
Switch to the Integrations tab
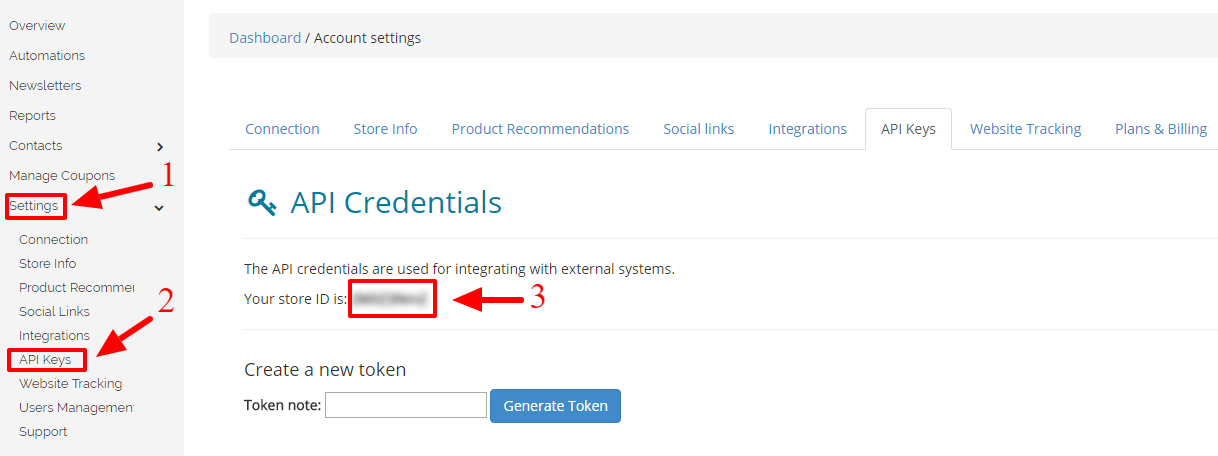[x=807, y=129]
